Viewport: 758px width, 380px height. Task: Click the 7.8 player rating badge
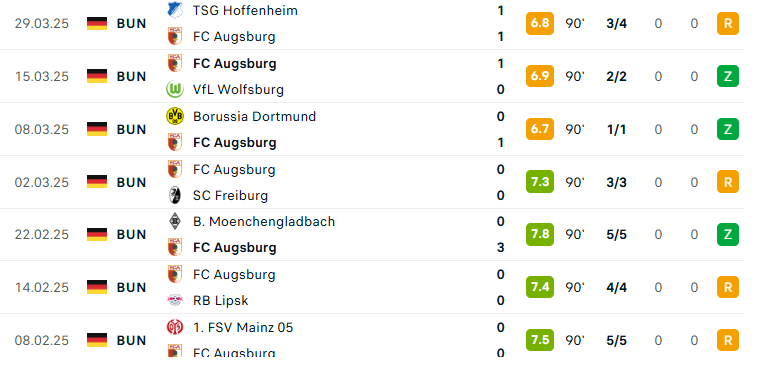[x=539, y=234]
